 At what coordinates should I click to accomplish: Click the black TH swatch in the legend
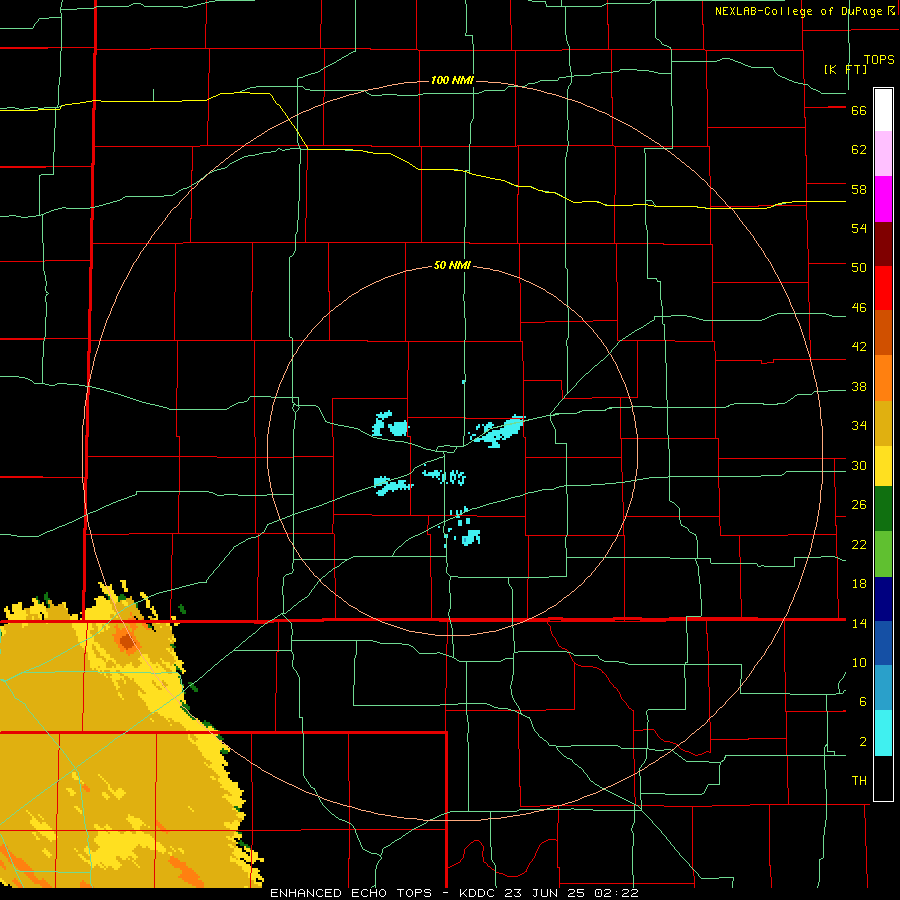tap(883, 778)
